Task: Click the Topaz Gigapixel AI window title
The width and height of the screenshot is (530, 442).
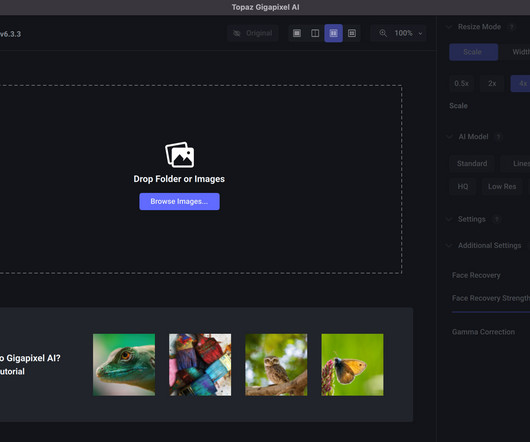Action: tap(266, 7)
